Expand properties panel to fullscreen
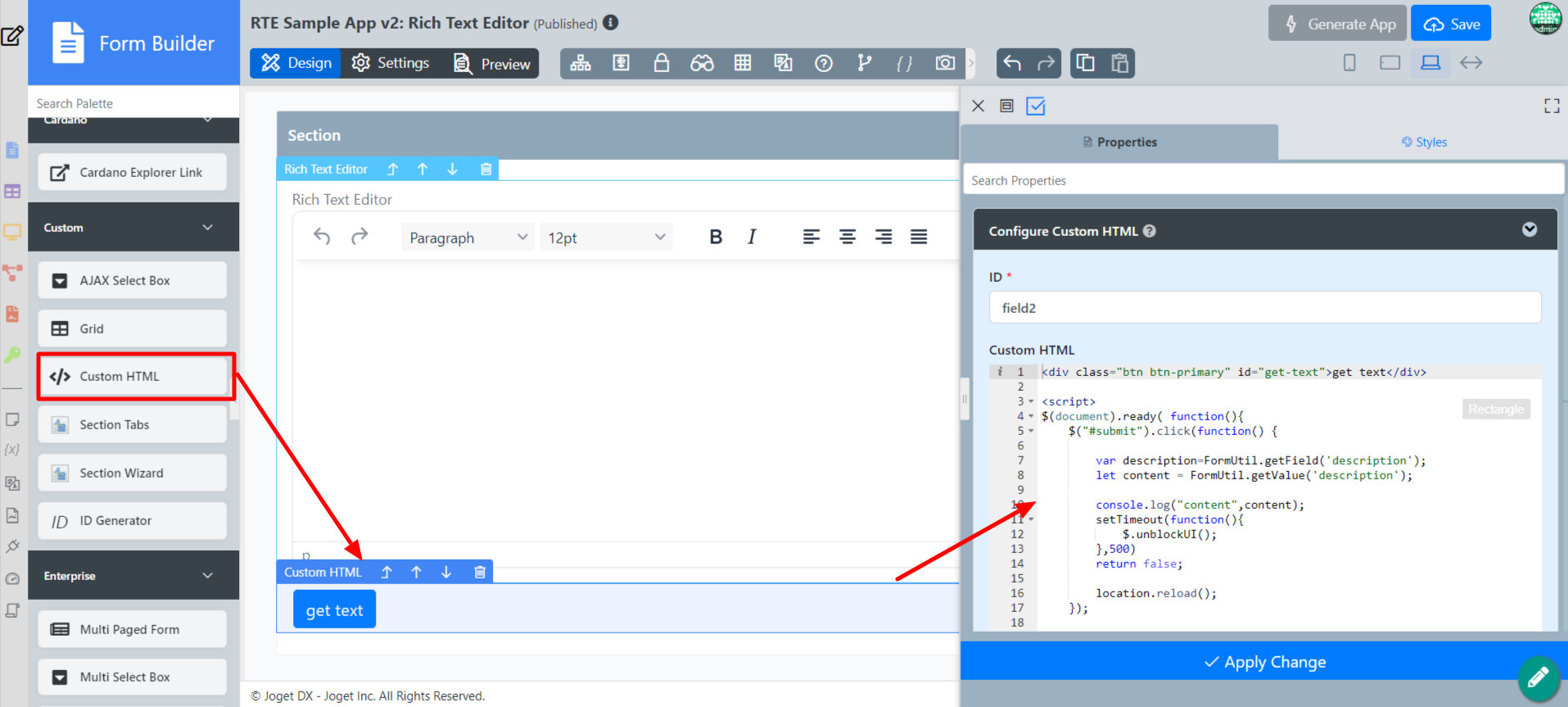 coord(1552,106)
